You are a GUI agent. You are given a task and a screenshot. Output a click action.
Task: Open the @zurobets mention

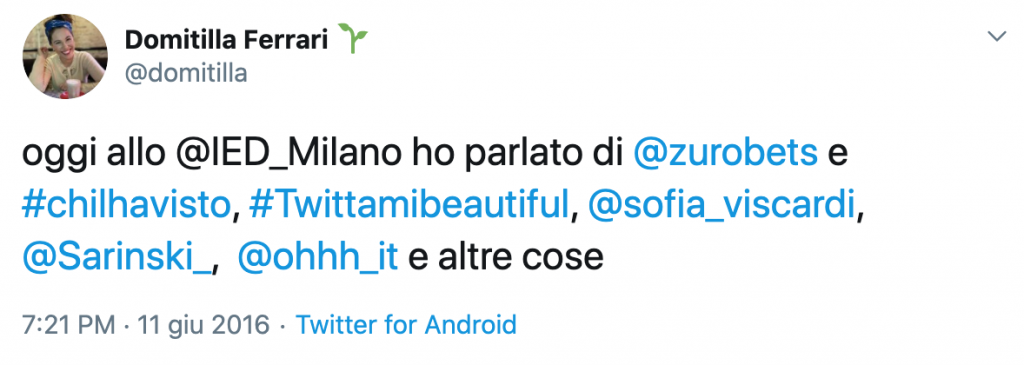pyautogui.click(x=726, y=155)
